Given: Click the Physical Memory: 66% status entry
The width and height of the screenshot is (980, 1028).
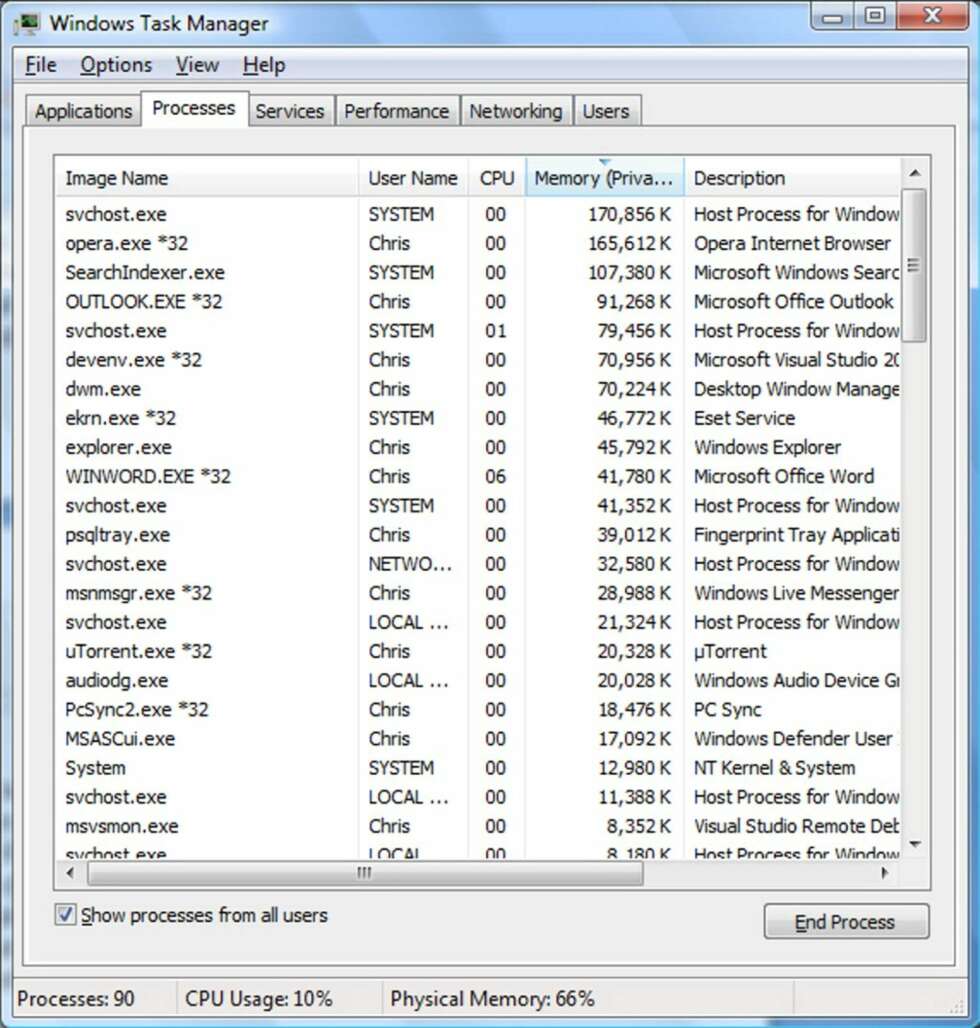Looking at the screenshot, I should 492,998.
